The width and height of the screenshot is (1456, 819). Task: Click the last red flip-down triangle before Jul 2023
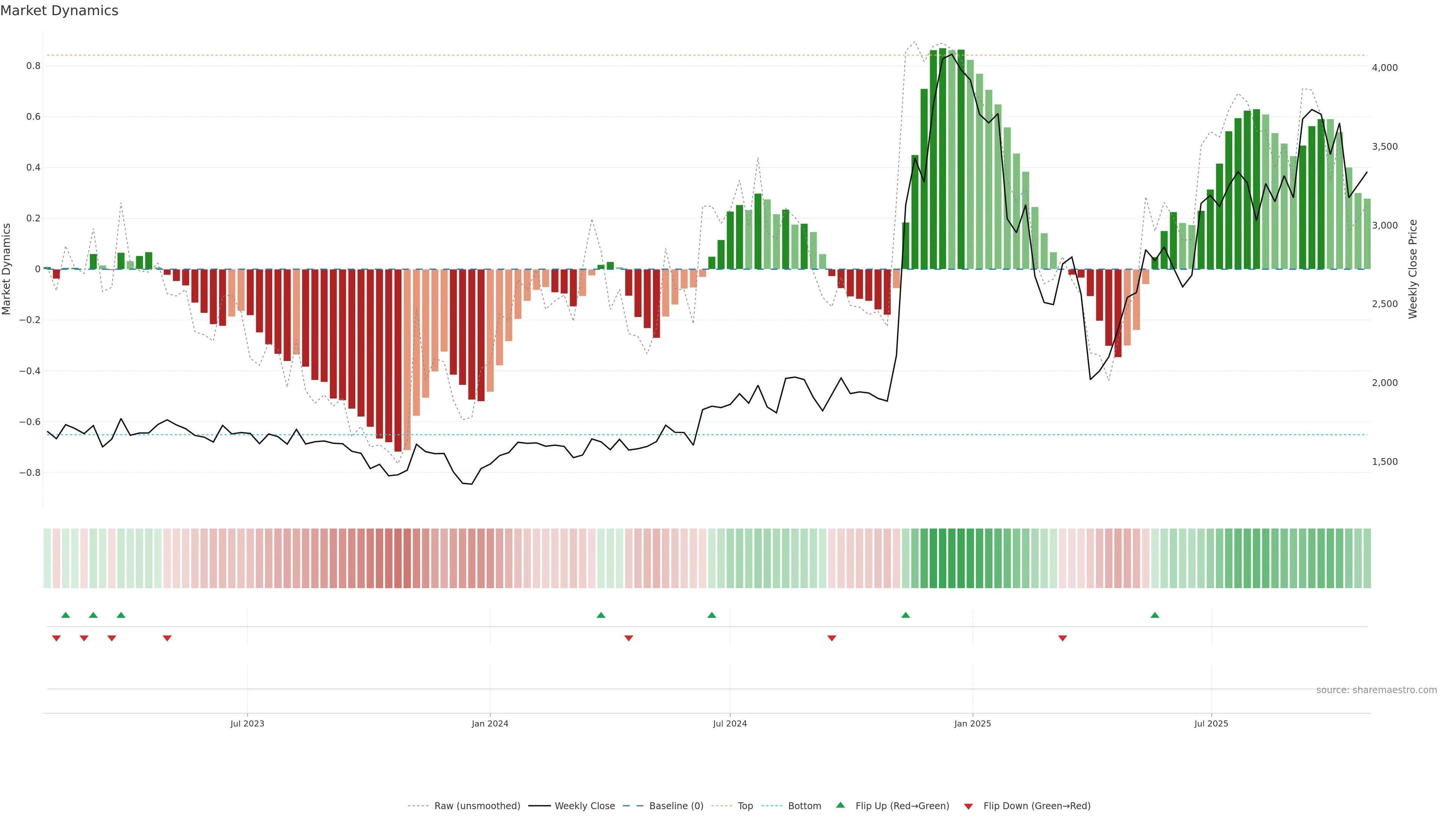click(x=167, y=638)
